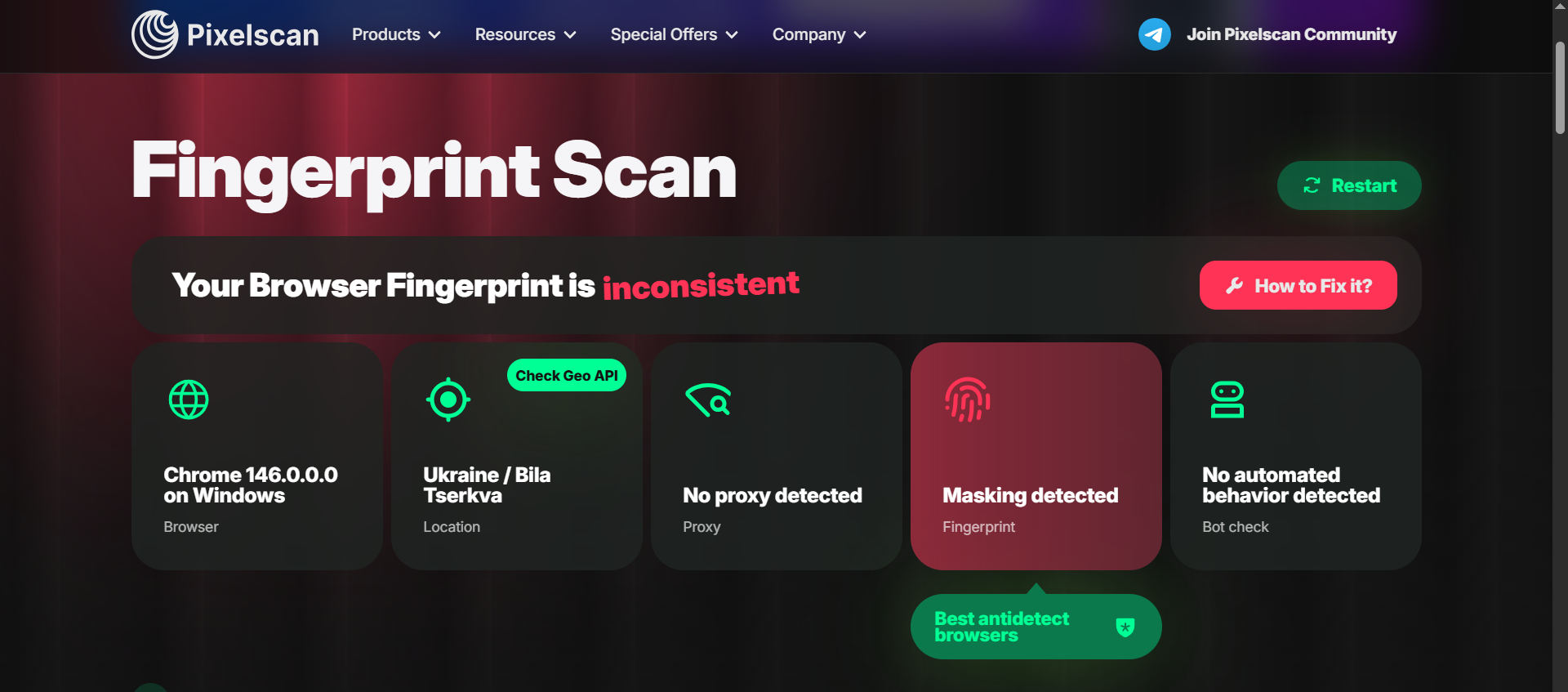This screenshot has width=1568, height=692.
Task: Click the robot bot check icon
Action: pos(1227,400)
